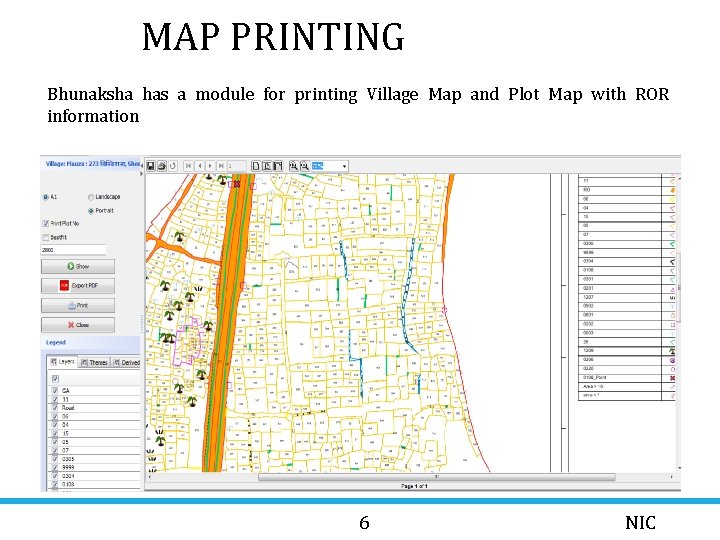Click the Area > 10 legend row

627,387
